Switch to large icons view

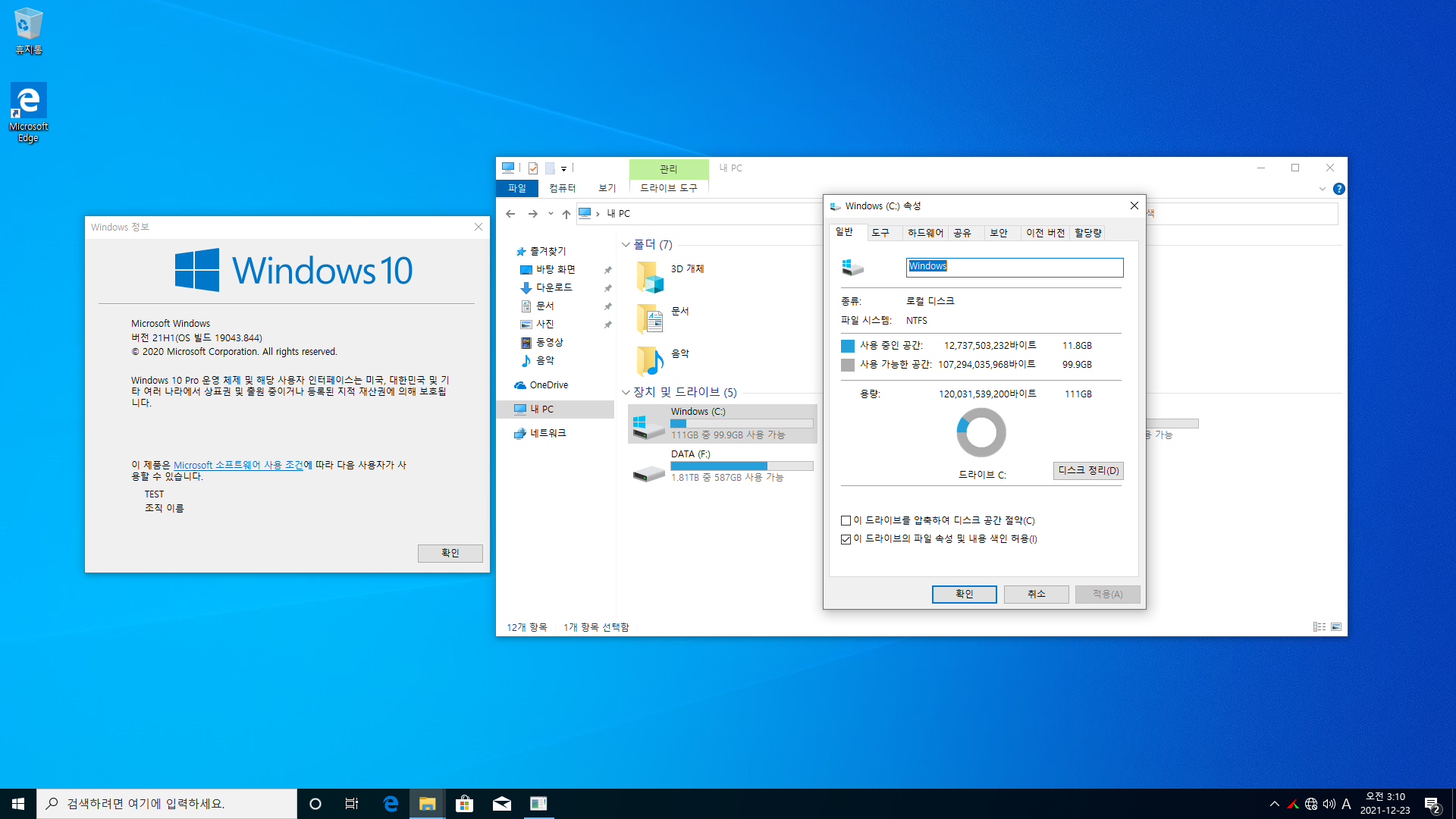[x=1336, y=627]
